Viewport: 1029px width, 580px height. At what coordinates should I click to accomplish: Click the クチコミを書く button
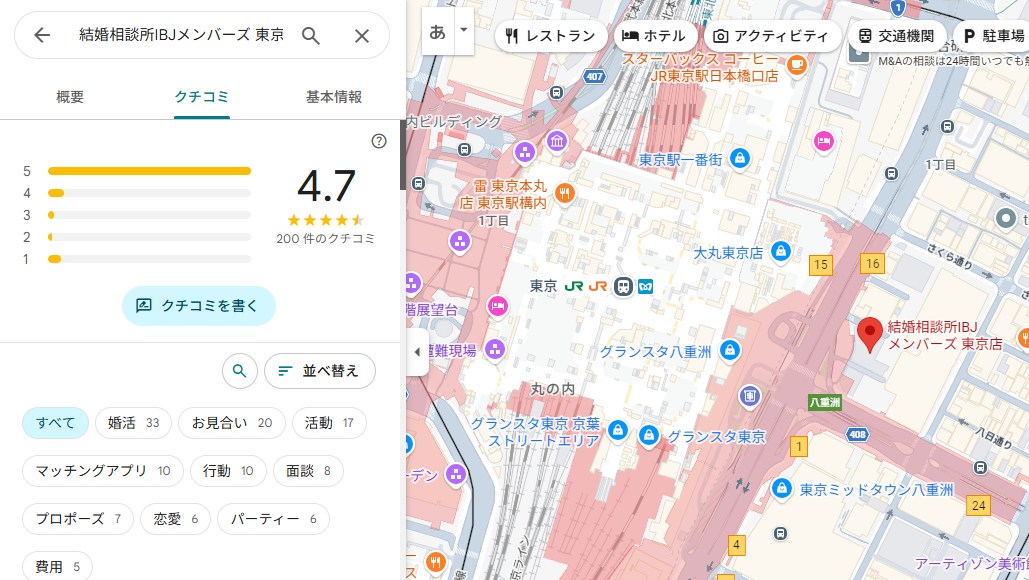click(198, 306)
